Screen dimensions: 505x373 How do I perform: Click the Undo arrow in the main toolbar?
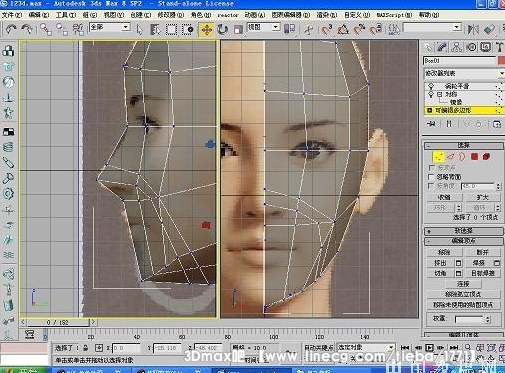click(11, 29)
